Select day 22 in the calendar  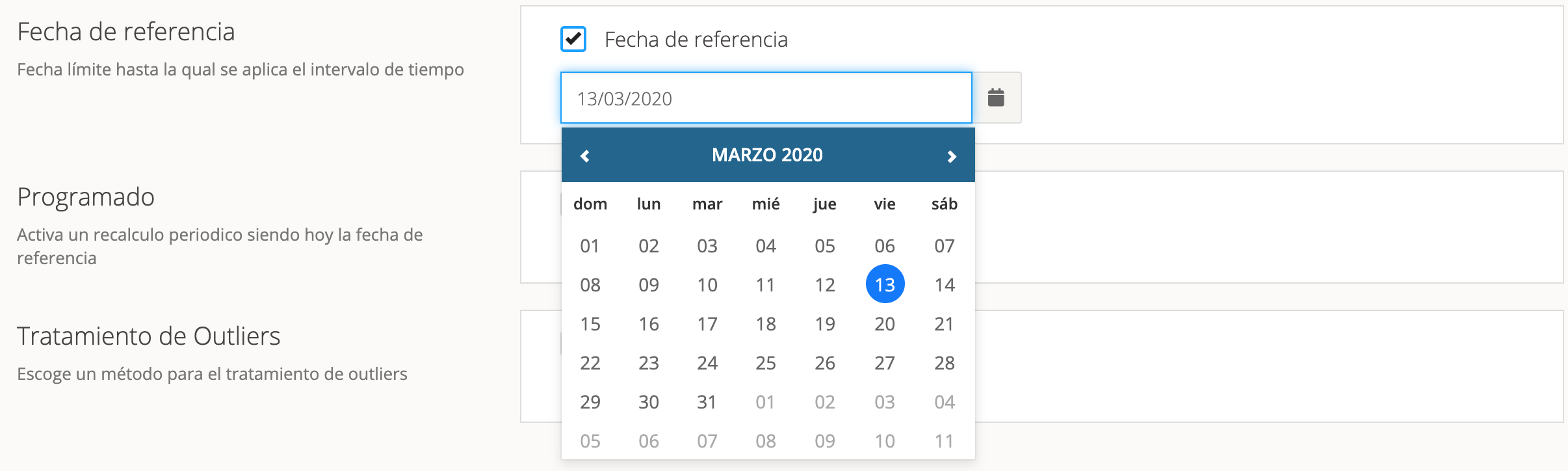pyautogui.click(x=590, y=363)
